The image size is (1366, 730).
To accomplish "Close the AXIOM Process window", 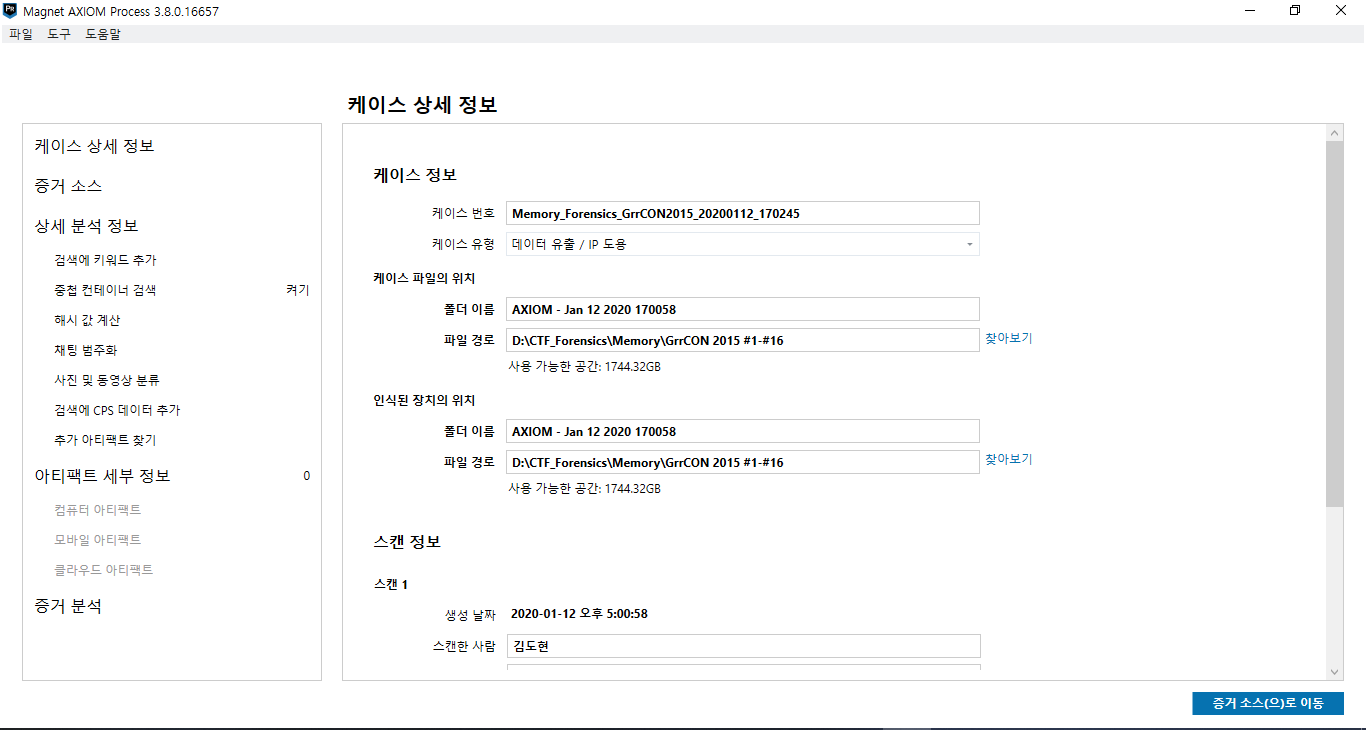I will tap(1341, 11).
